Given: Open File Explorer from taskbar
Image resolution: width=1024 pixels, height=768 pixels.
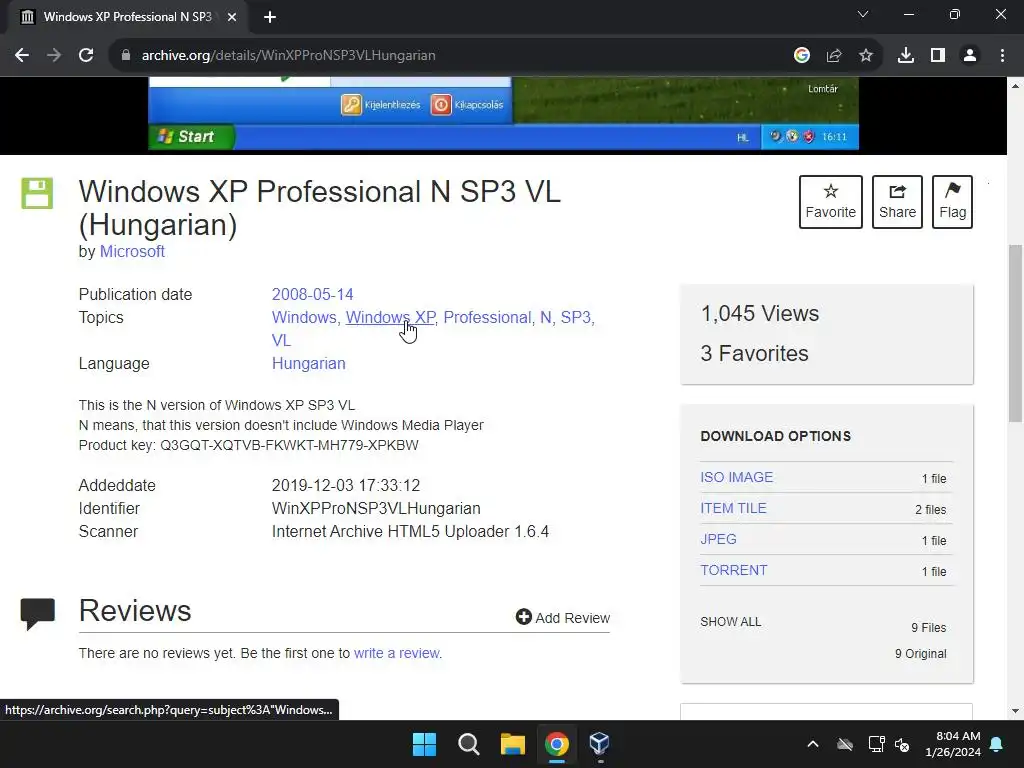Looking at the screenshot, I should pyautogui.click(x=513, y=744).
